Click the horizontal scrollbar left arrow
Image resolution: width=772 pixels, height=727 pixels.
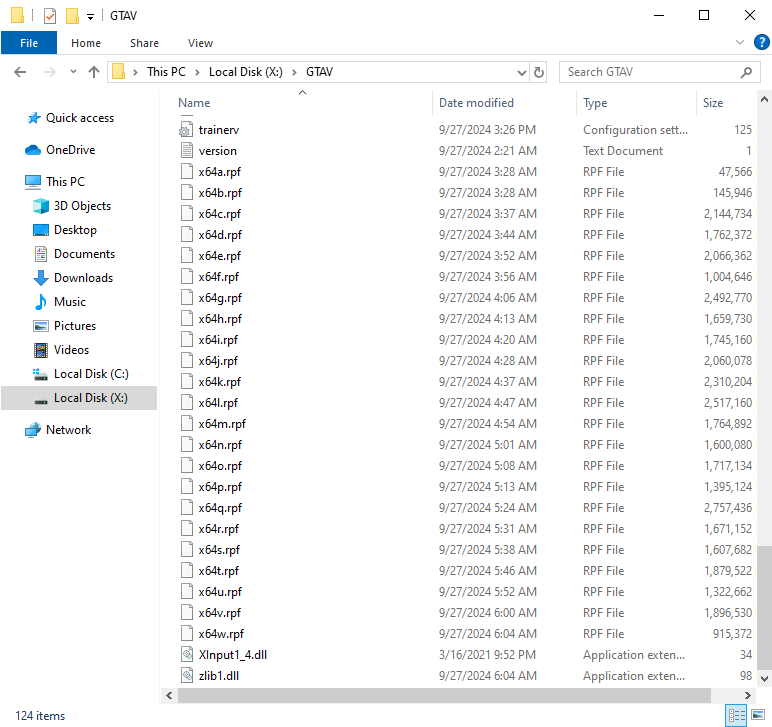[169, 695]
